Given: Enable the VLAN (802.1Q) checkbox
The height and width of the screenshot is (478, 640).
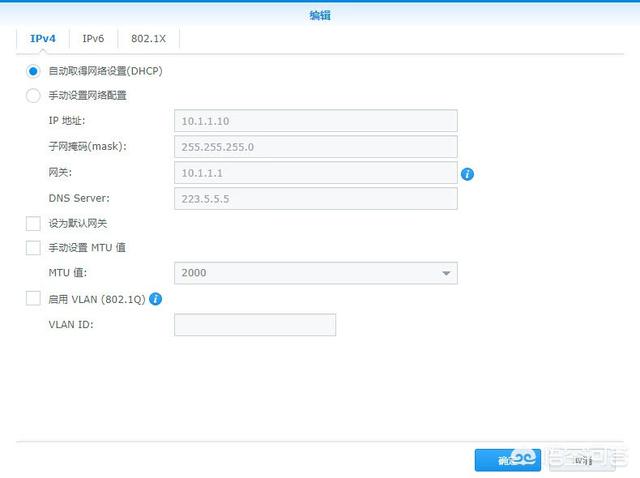Looking at the screenshot, I should click(33, 299).
